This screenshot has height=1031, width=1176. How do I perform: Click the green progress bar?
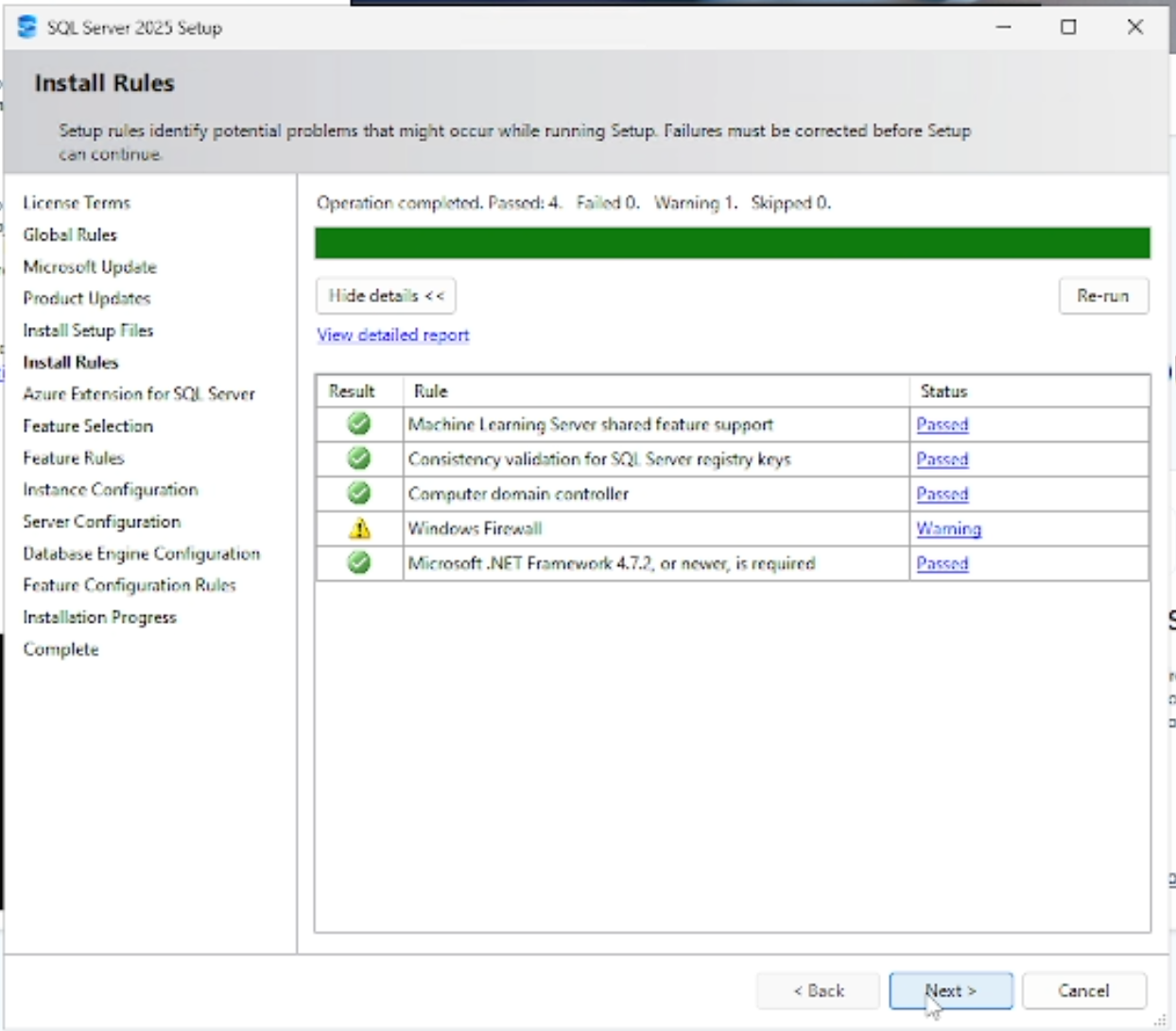(x=733, y=243)
